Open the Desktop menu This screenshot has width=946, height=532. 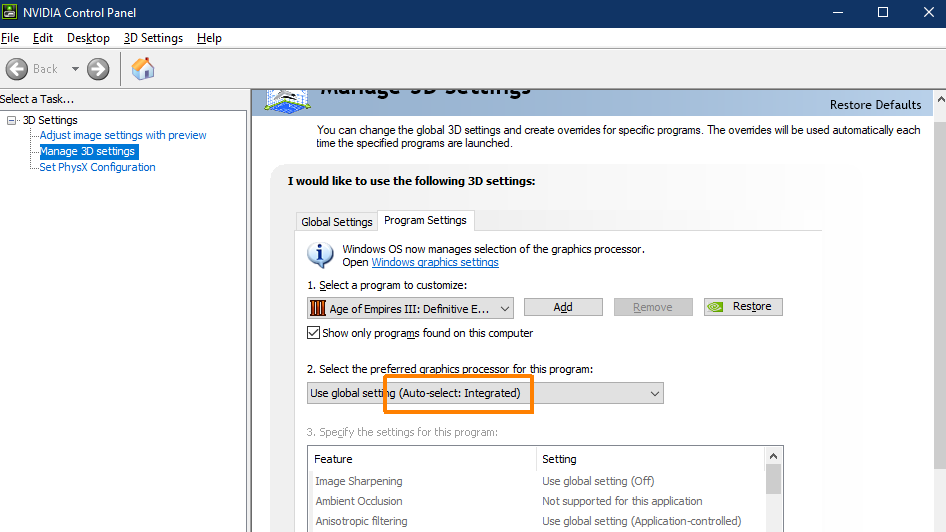[88, 38]
